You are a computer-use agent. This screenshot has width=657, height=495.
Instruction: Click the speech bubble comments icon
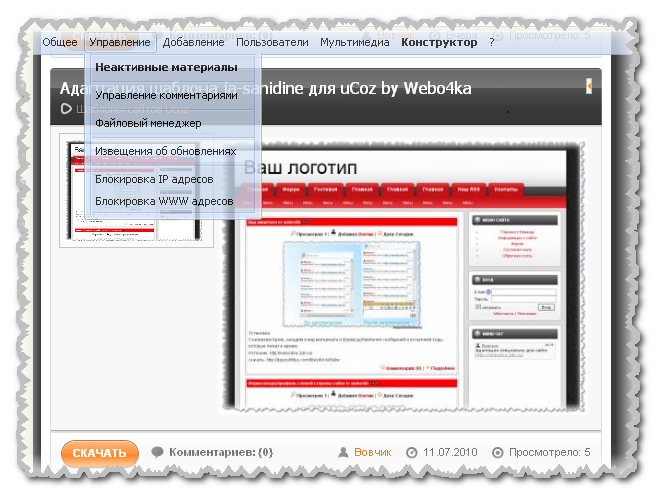click(x=157, y=452)
